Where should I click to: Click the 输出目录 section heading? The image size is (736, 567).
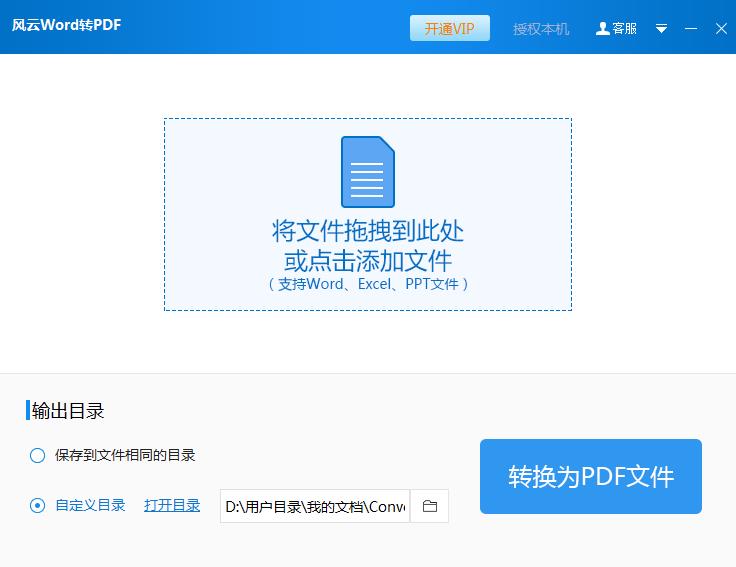(x=68, y=411)
